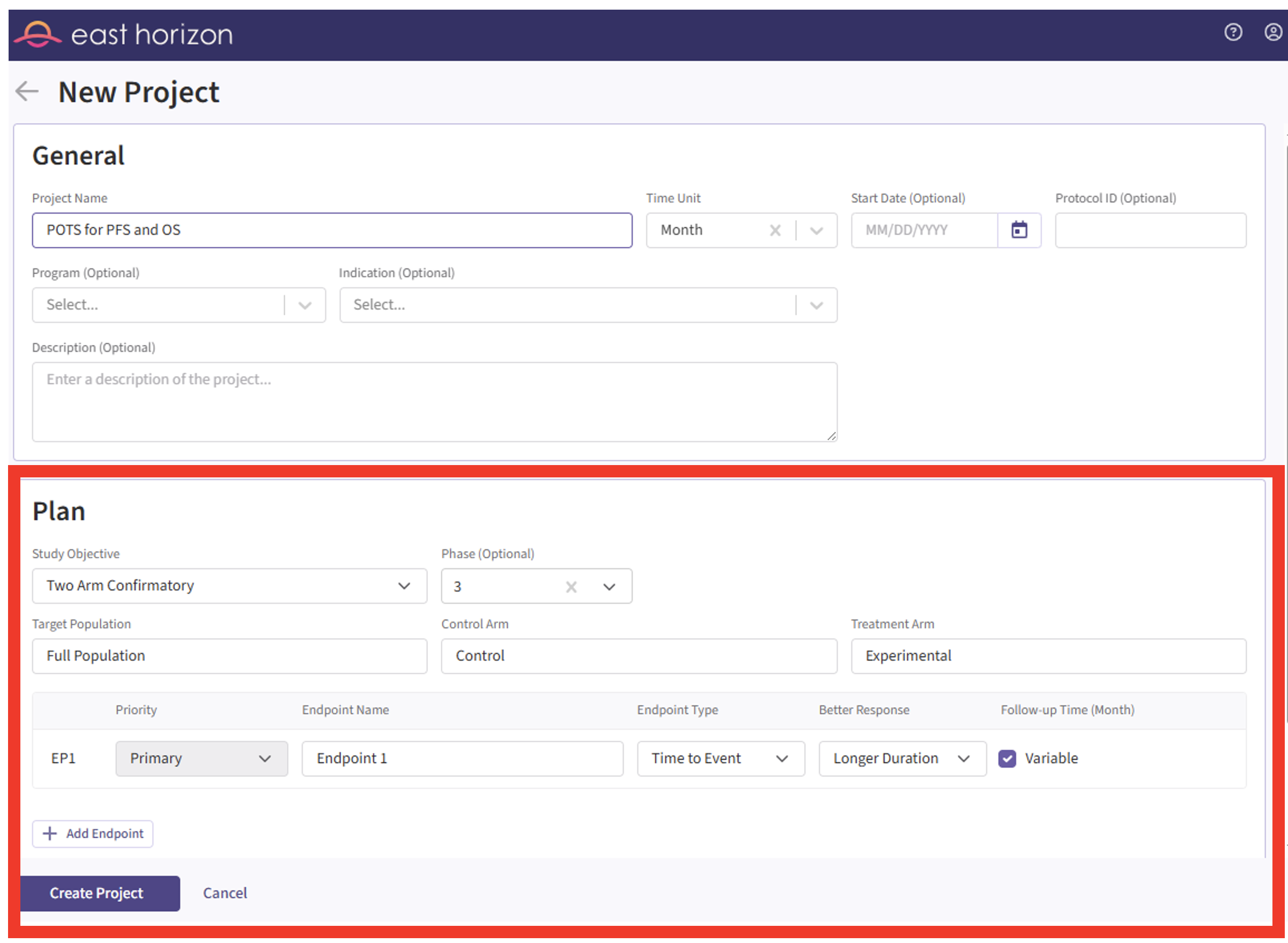Screen dimensions: 1288x943
Task: Uncheck the Variable follow-up time checkbox
Action: click(1006, 758)
